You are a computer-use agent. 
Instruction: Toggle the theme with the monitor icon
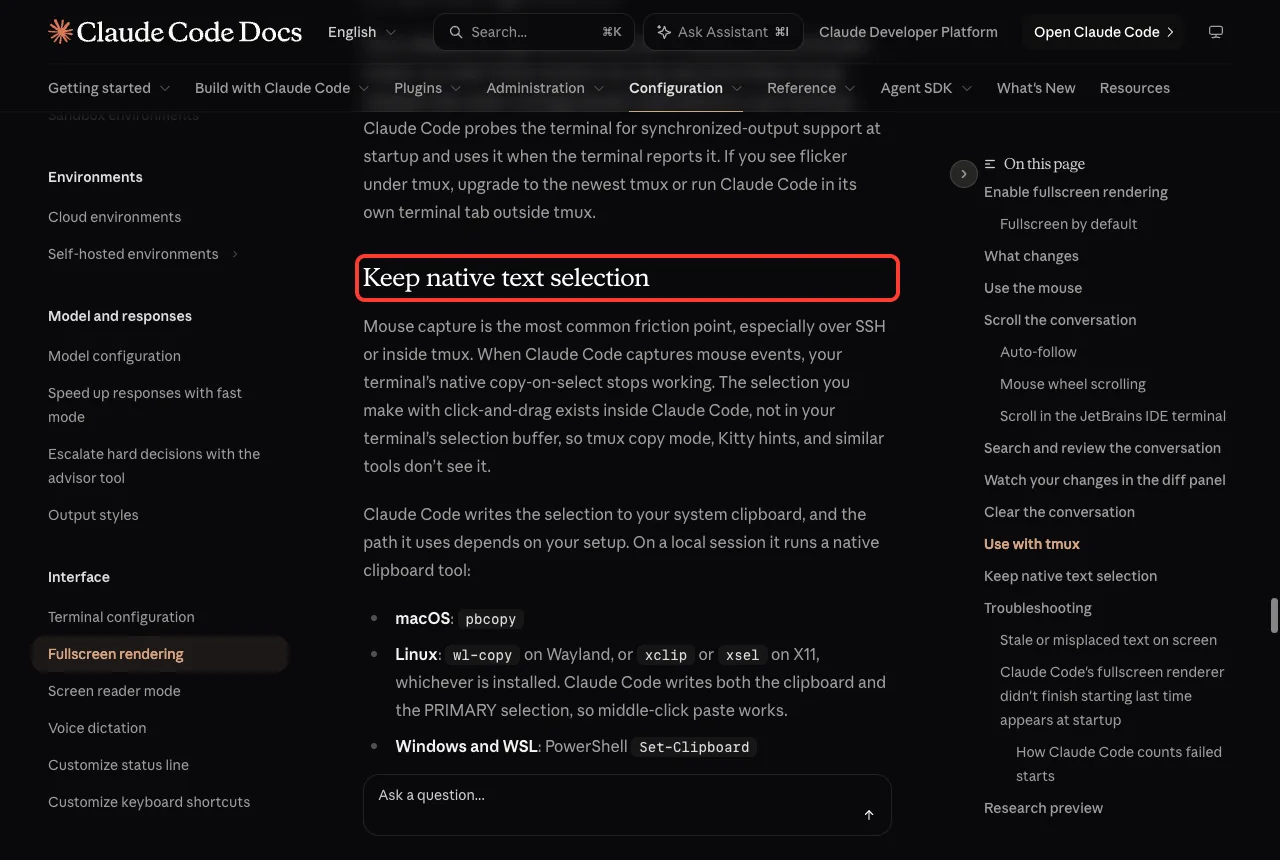1216,32
